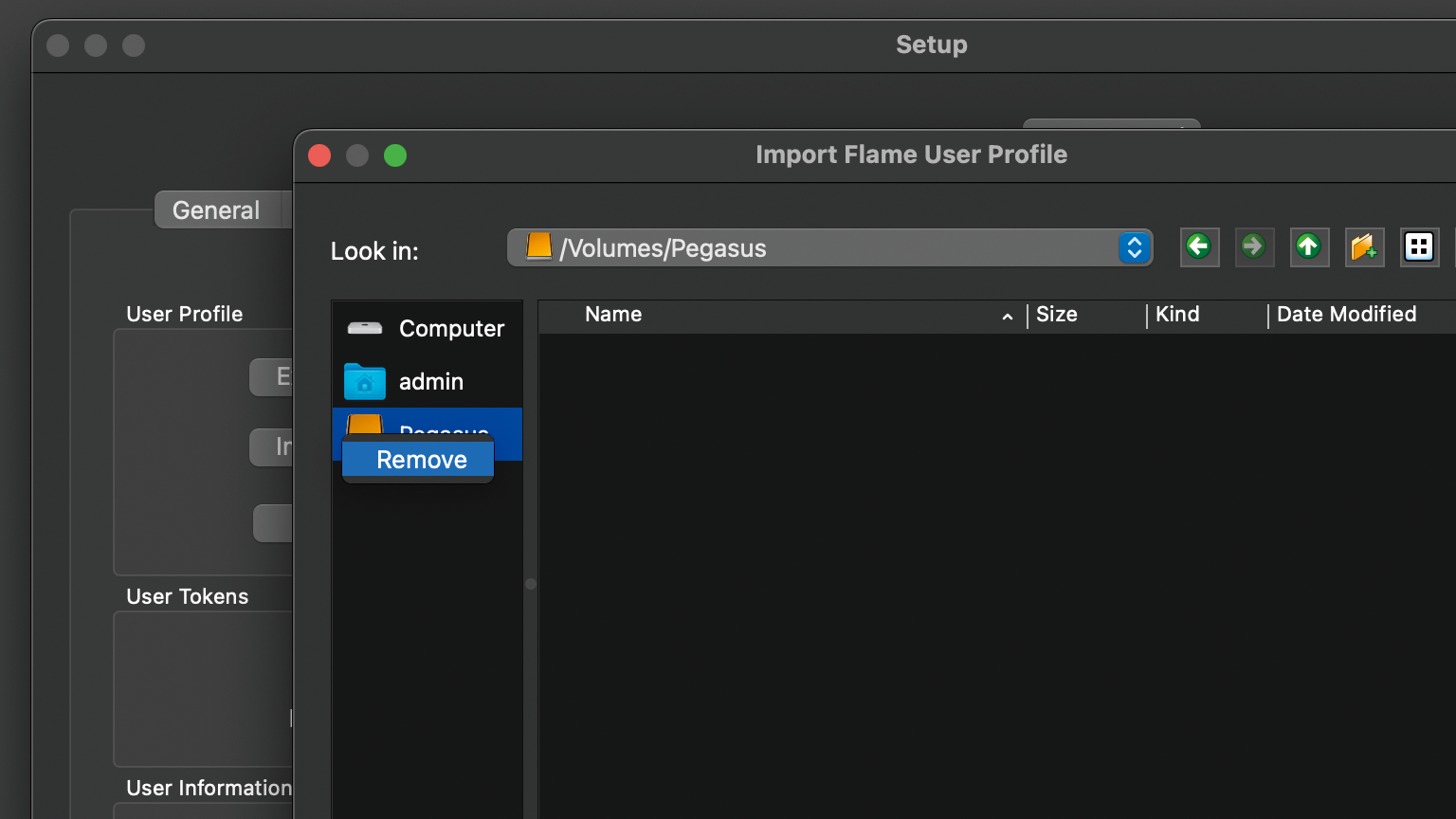Click the green zoom button of the import dialog

pos(395,155)
